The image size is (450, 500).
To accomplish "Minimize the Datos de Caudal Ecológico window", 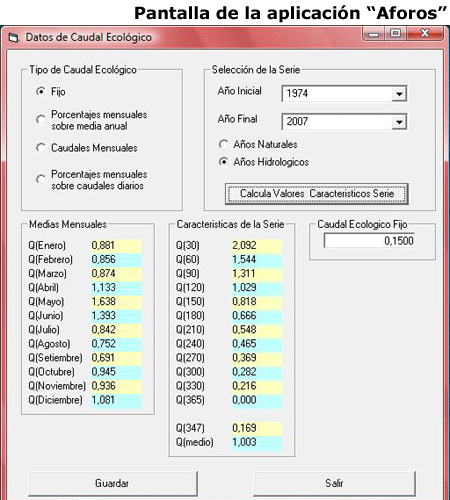I will click(374, 34).
